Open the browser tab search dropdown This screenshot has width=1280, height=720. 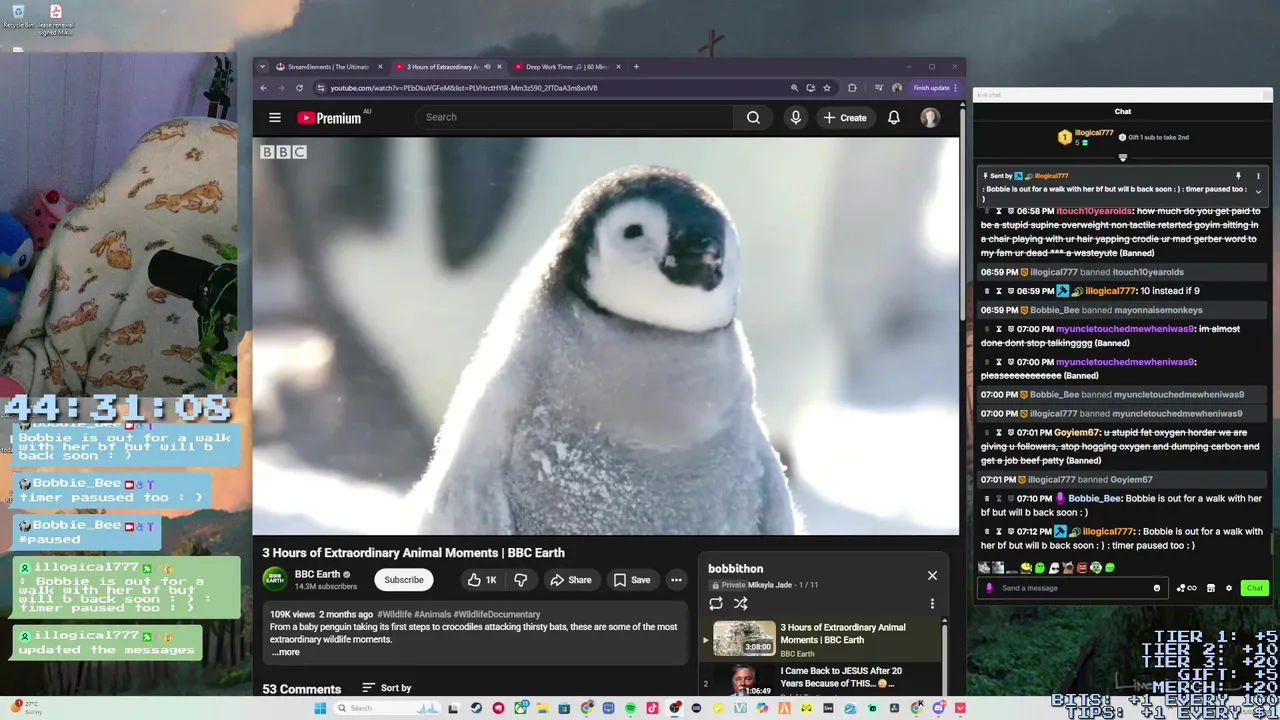pos(263,67)
